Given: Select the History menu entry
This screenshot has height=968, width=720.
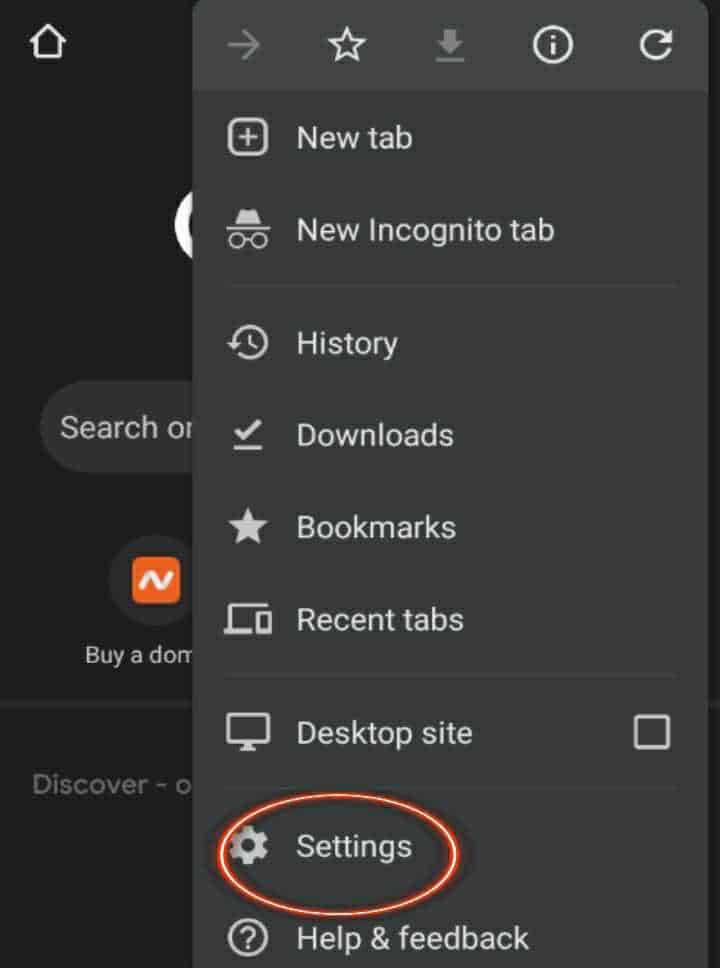Looking at the screenshot, I should 347,343.
